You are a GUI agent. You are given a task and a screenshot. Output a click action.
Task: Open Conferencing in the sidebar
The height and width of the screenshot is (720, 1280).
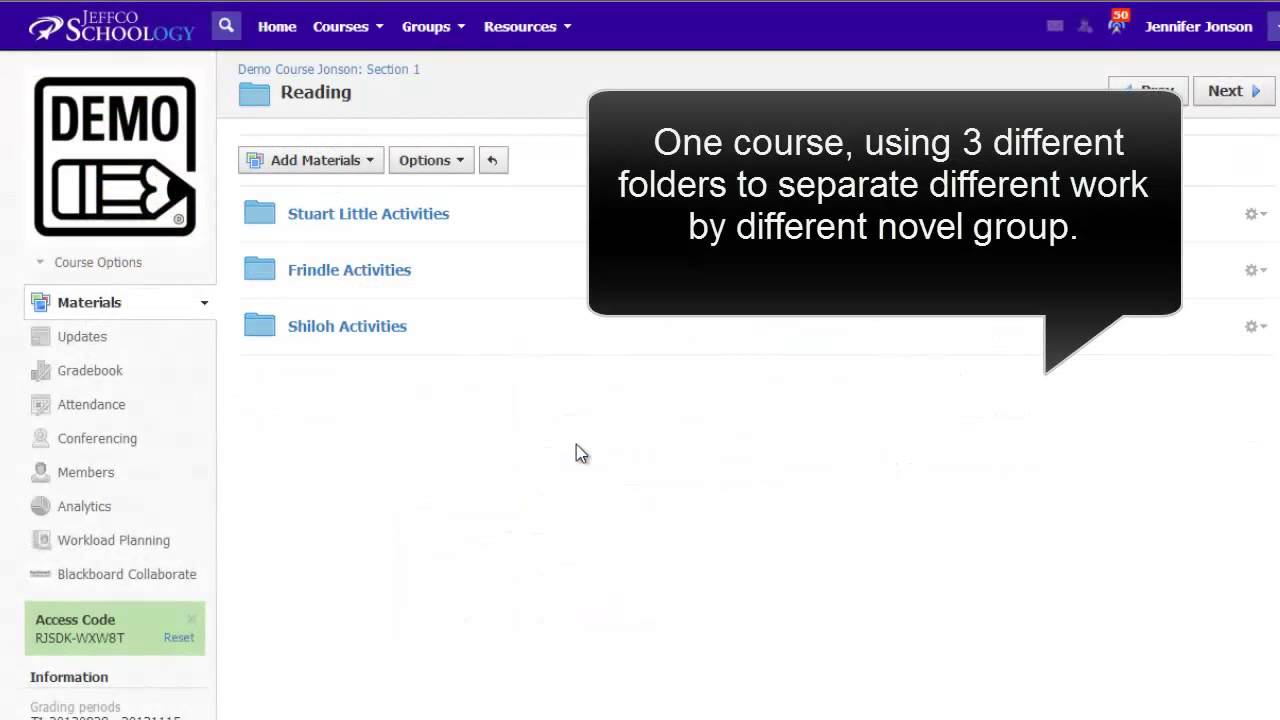click(97, 438)
